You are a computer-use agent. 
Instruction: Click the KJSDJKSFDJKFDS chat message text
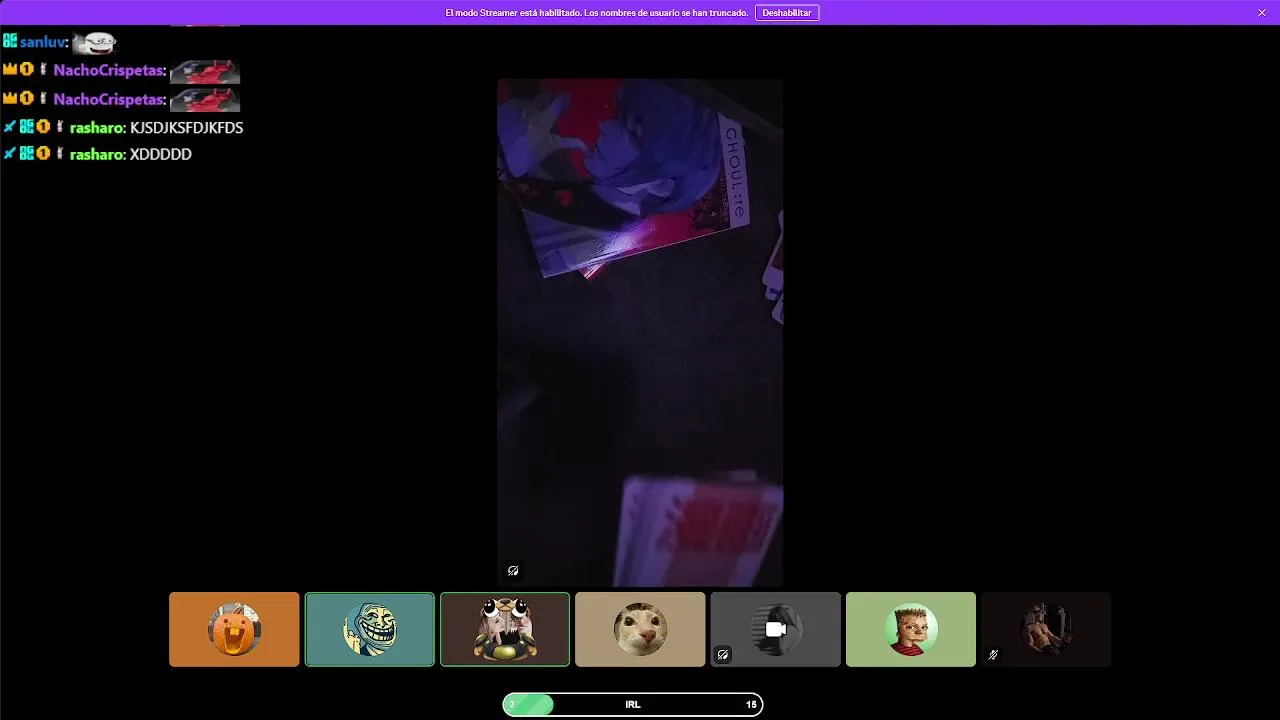[x=187, y=128]
